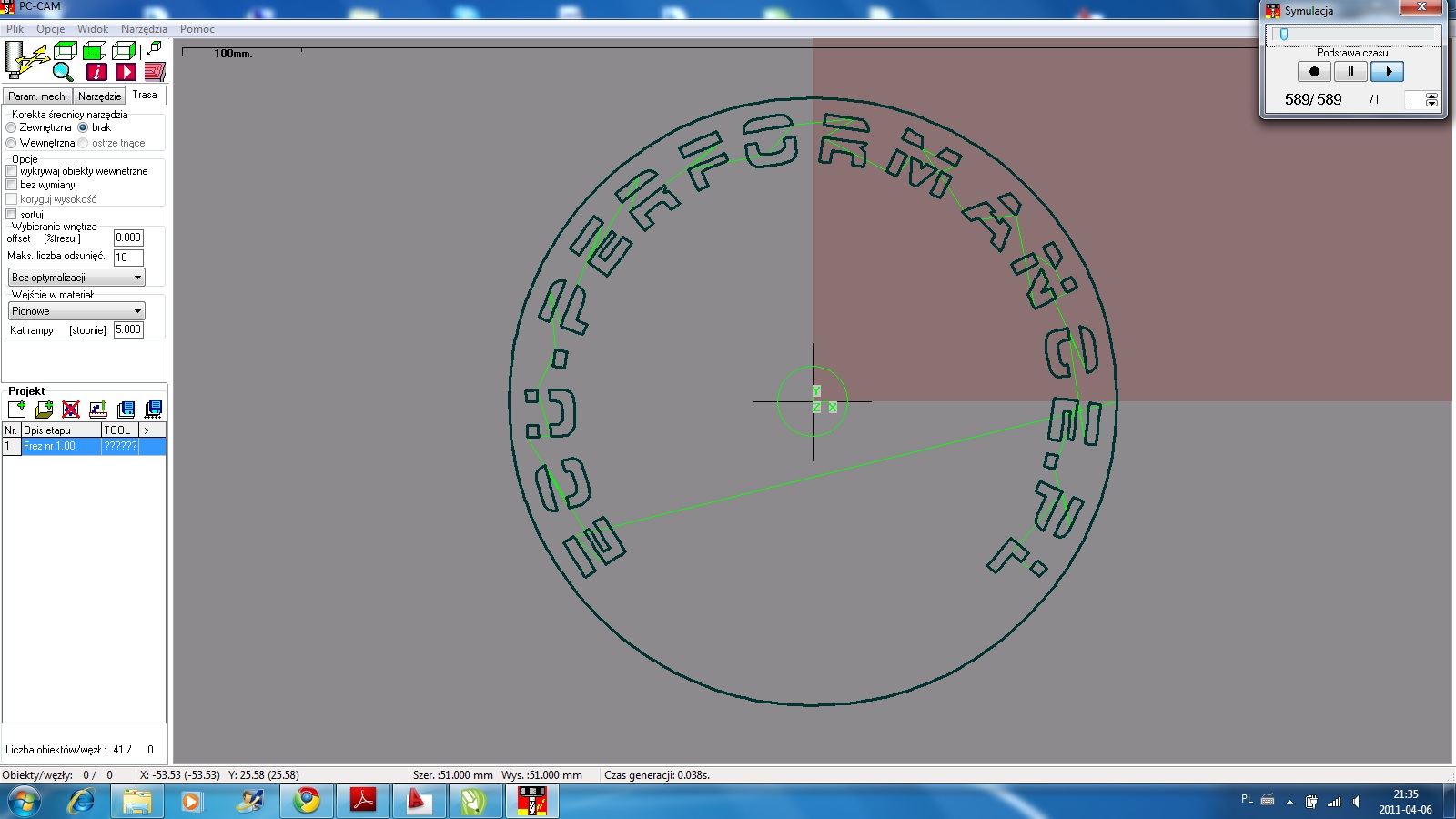Pause simulation in Symulacja window
The image size is (1456, 819).
tap(1350, 72)
